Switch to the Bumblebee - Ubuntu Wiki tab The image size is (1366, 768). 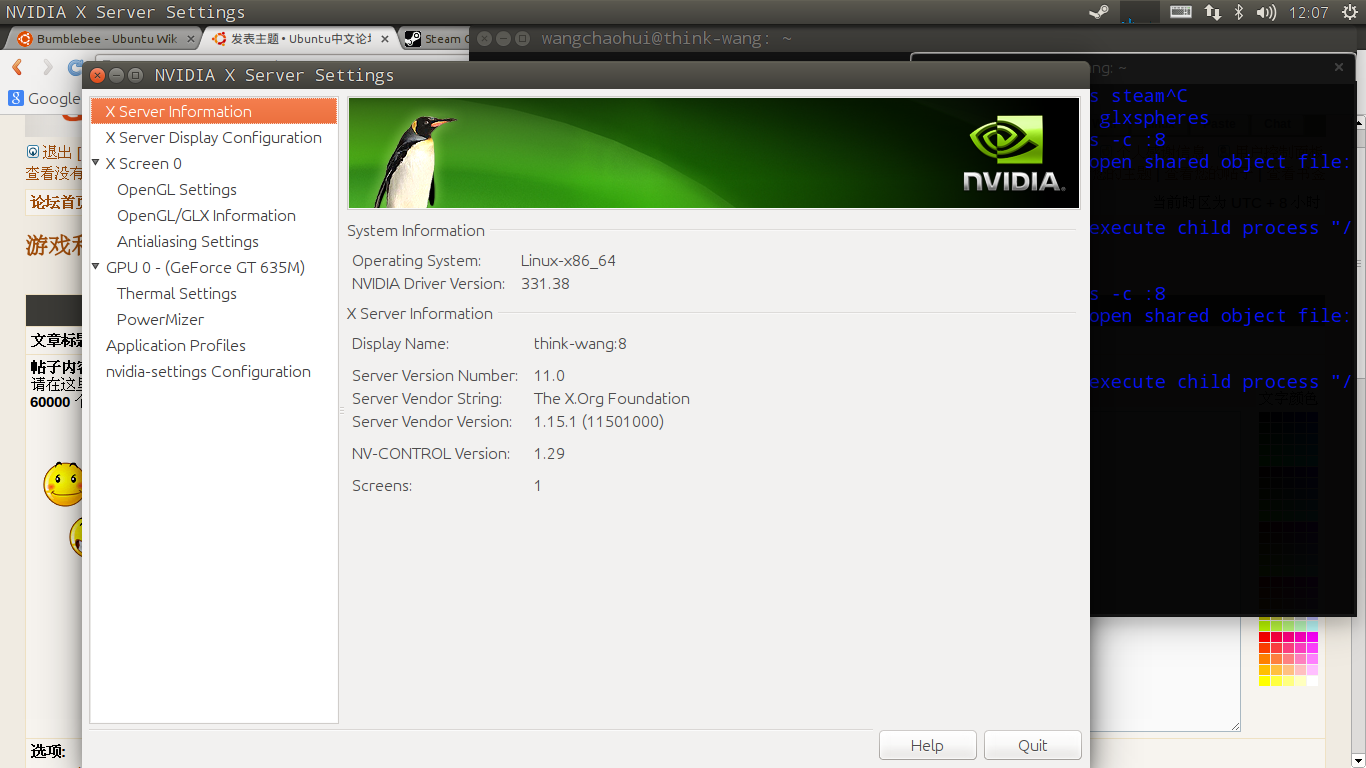point(104,39)
